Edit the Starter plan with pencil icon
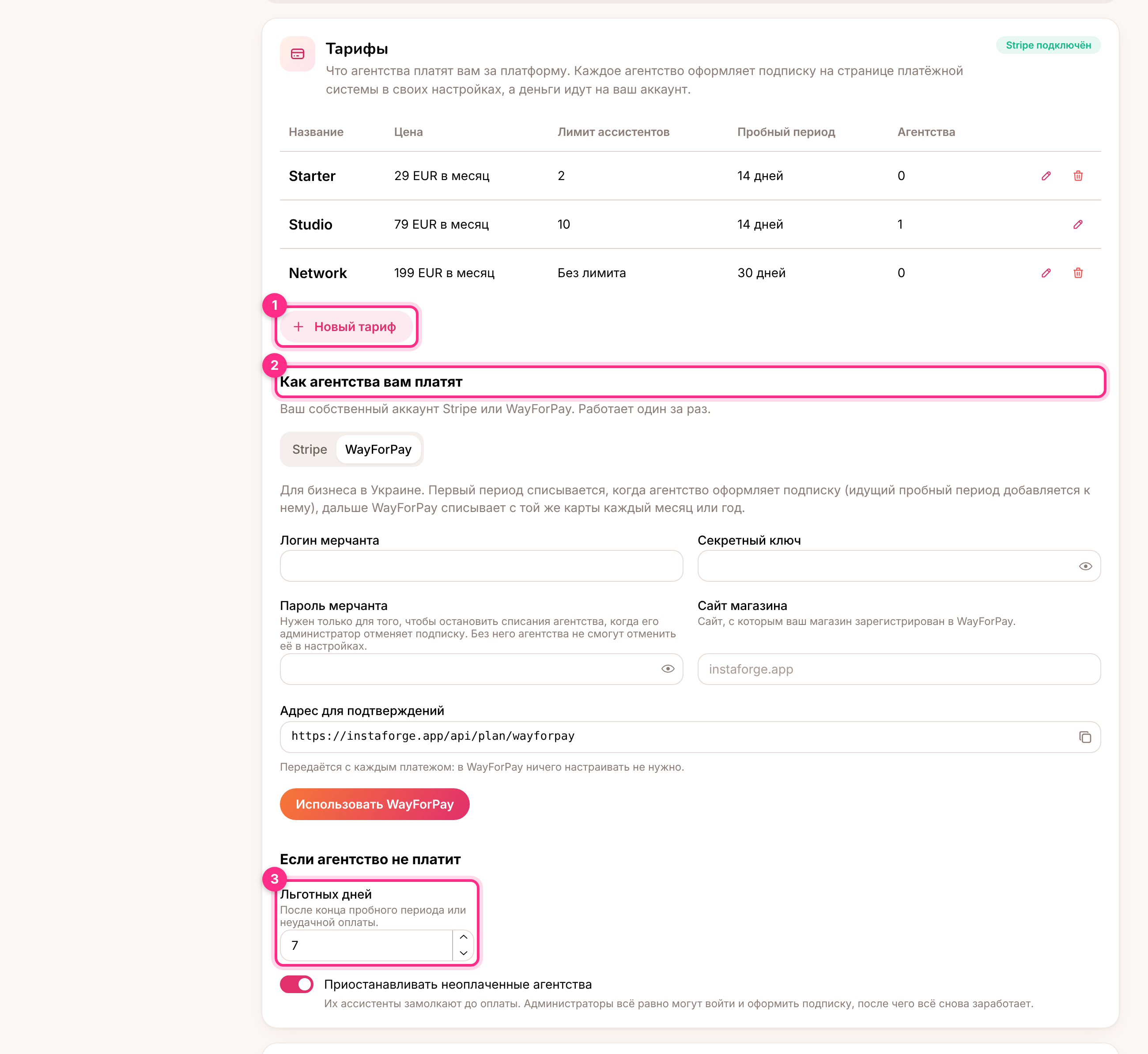Screen dimensions: 1148x1054 click(x=1046, y=176)
